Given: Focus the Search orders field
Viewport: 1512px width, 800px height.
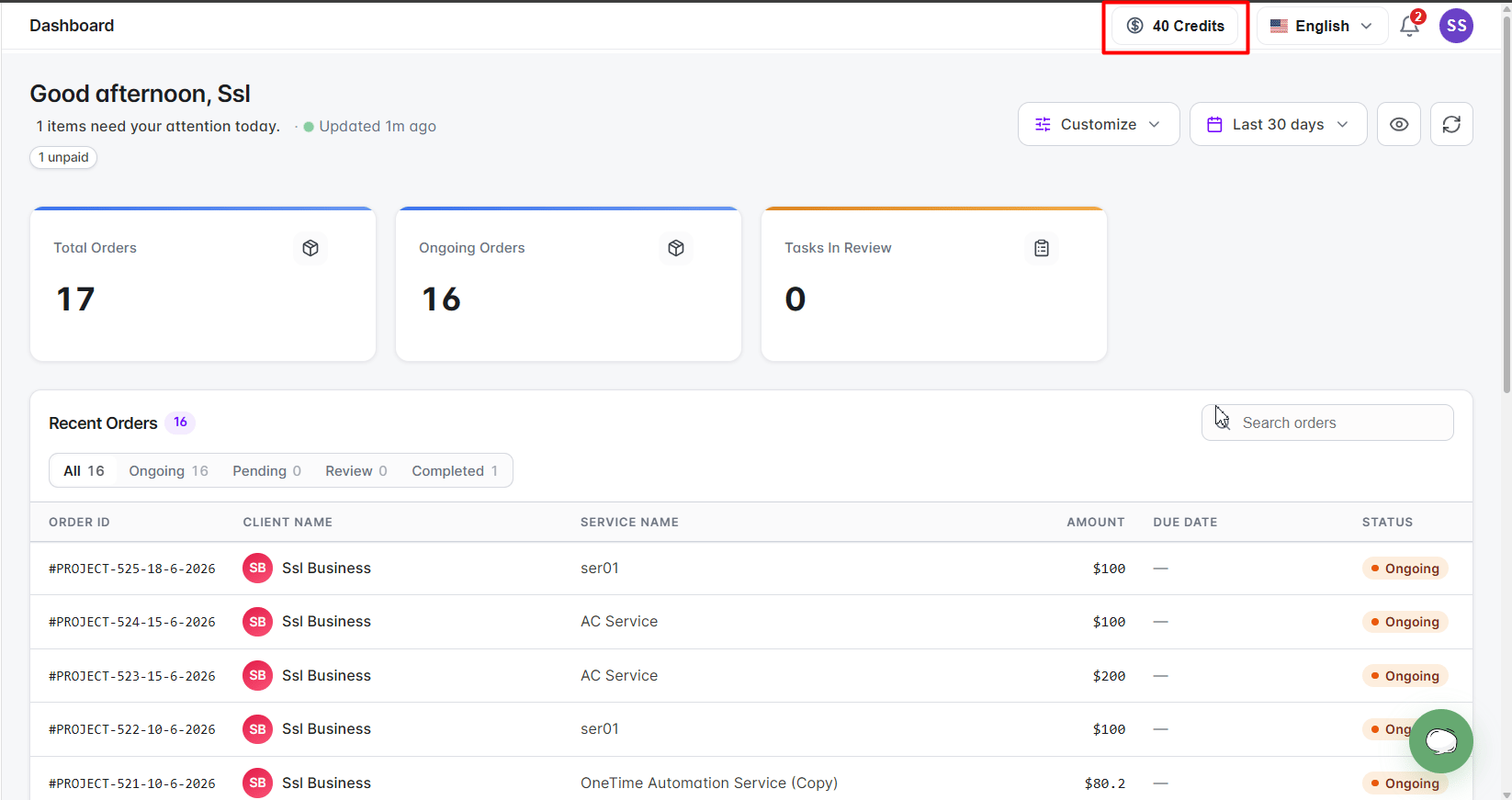Looking at the screenshot, I should point(1327,423).
